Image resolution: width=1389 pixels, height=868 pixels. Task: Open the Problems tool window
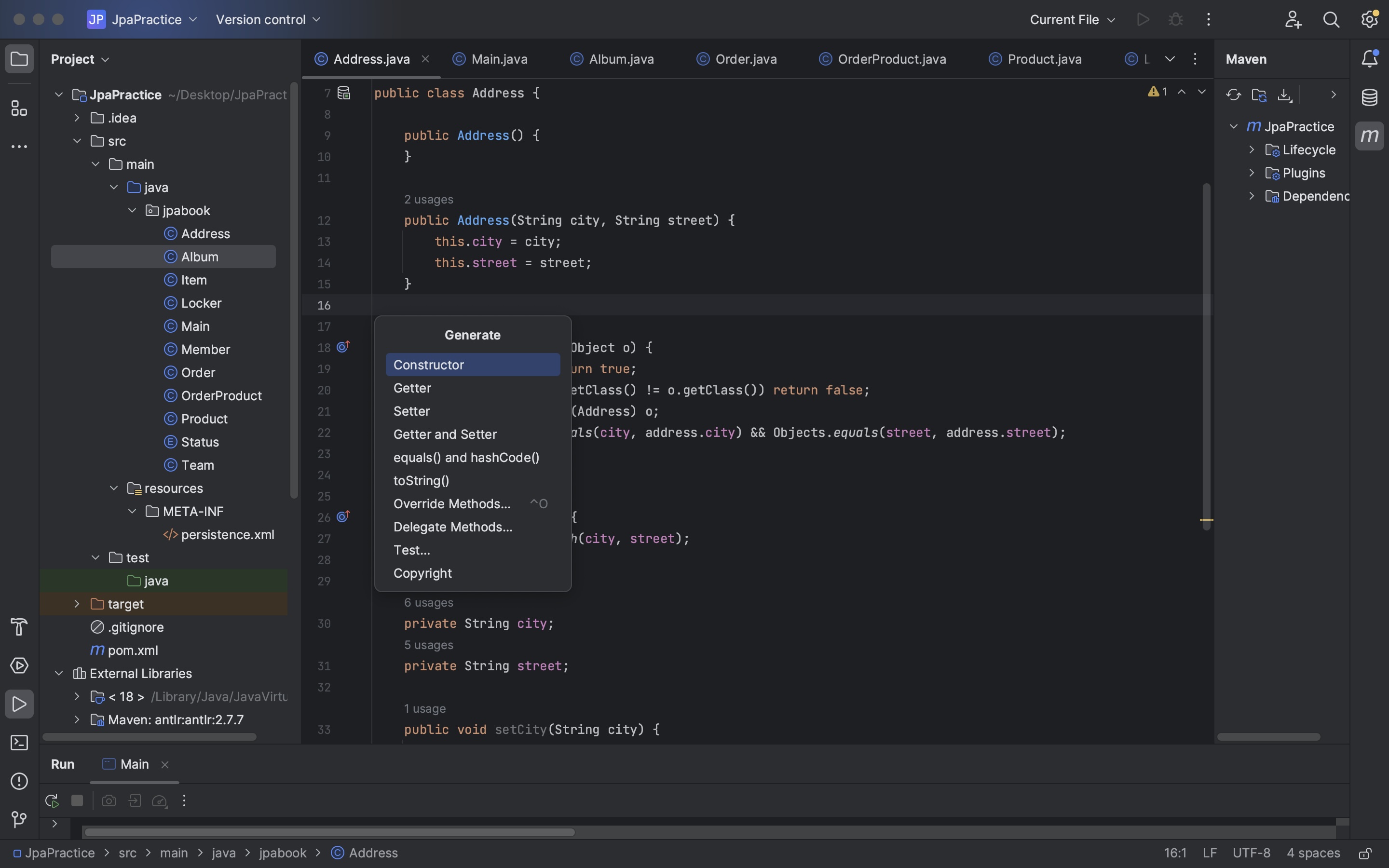point(19,781)
